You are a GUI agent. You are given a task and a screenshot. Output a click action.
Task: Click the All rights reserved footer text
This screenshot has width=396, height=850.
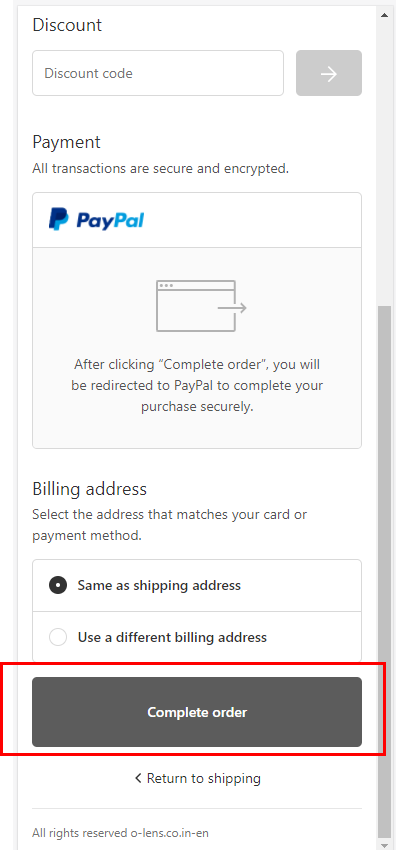click(120, 833)
